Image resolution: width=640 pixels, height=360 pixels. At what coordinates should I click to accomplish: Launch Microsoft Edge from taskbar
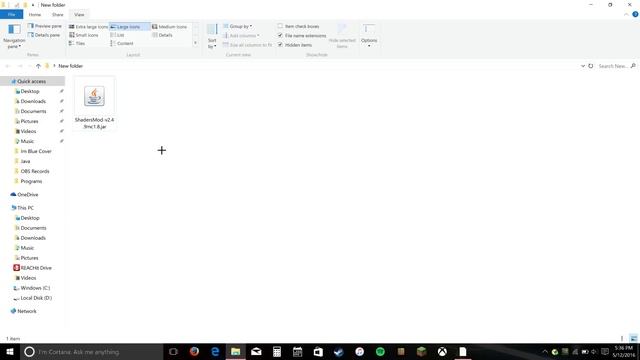click(x=215, y=351)
